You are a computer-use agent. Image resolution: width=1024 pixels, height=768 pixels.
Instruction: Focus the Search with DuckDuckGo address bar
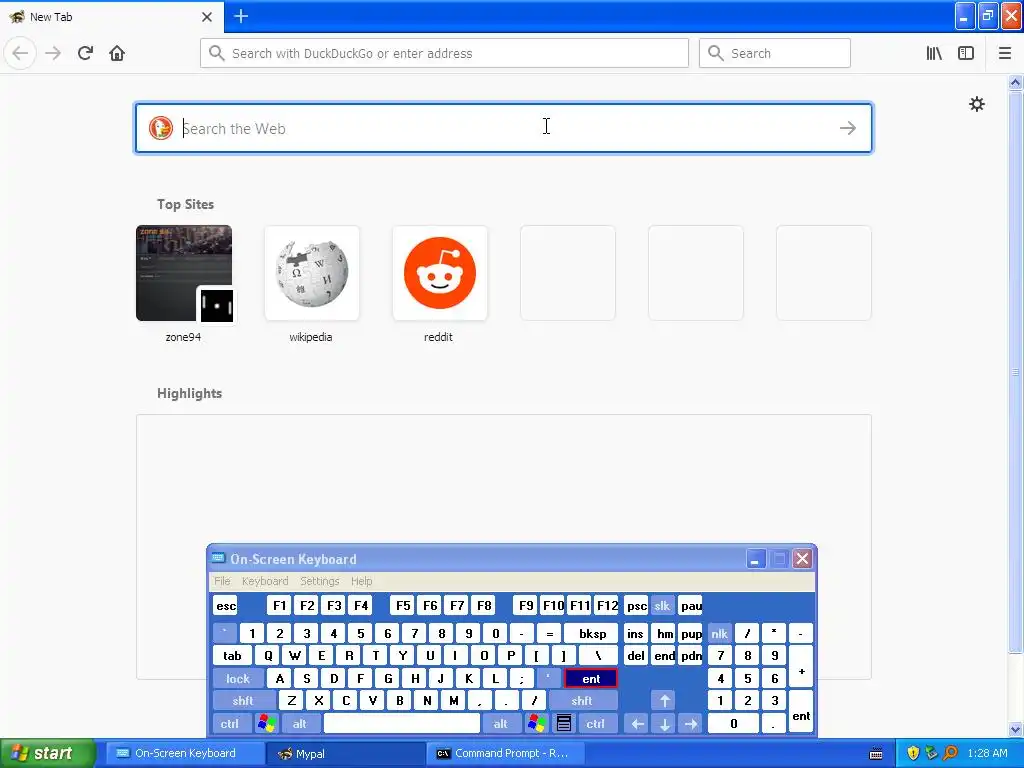coord(444,53)
